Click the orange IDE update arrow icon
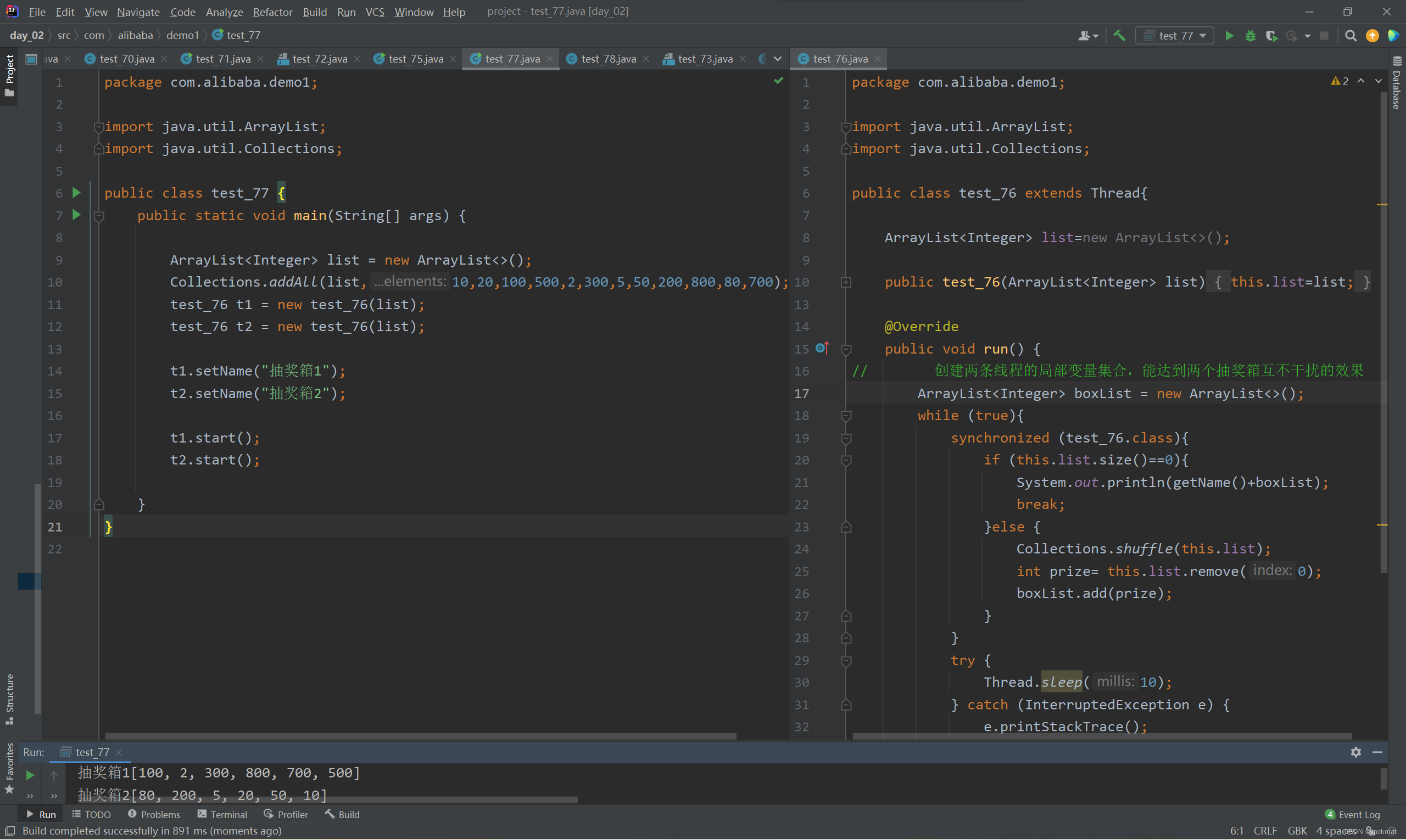Viewport: 1406px width, 840px height. [x=1372, y=36]
